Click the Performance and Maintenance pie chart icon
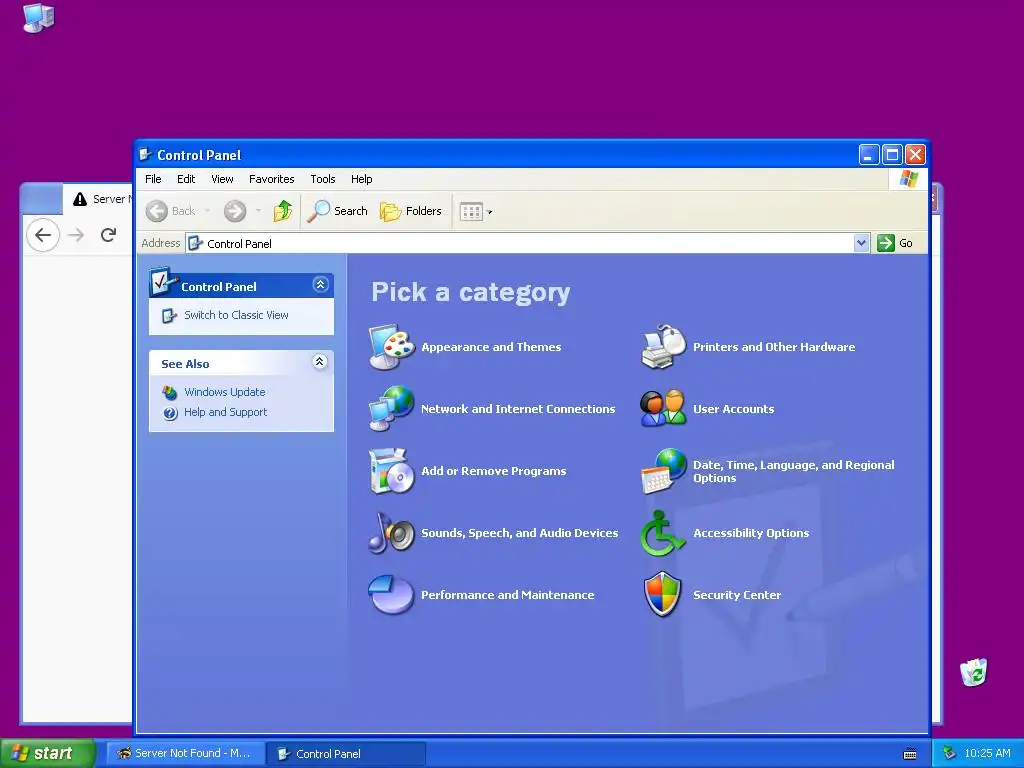This screenshot has width=1024, height=768. click(391, 594)
